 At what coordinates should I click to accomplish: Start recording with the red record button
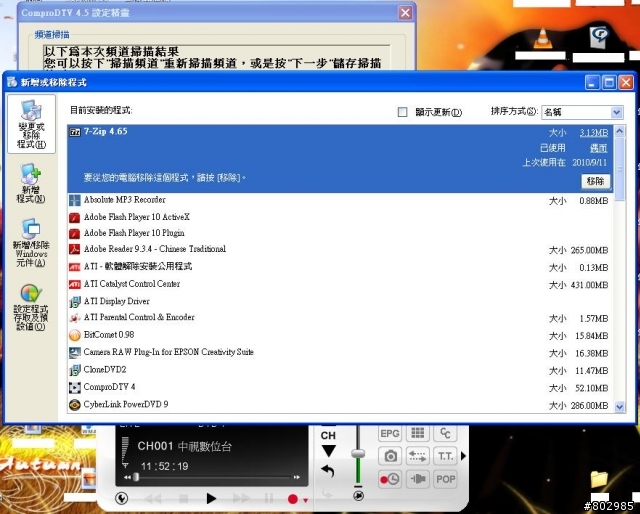tap(293, 499)
